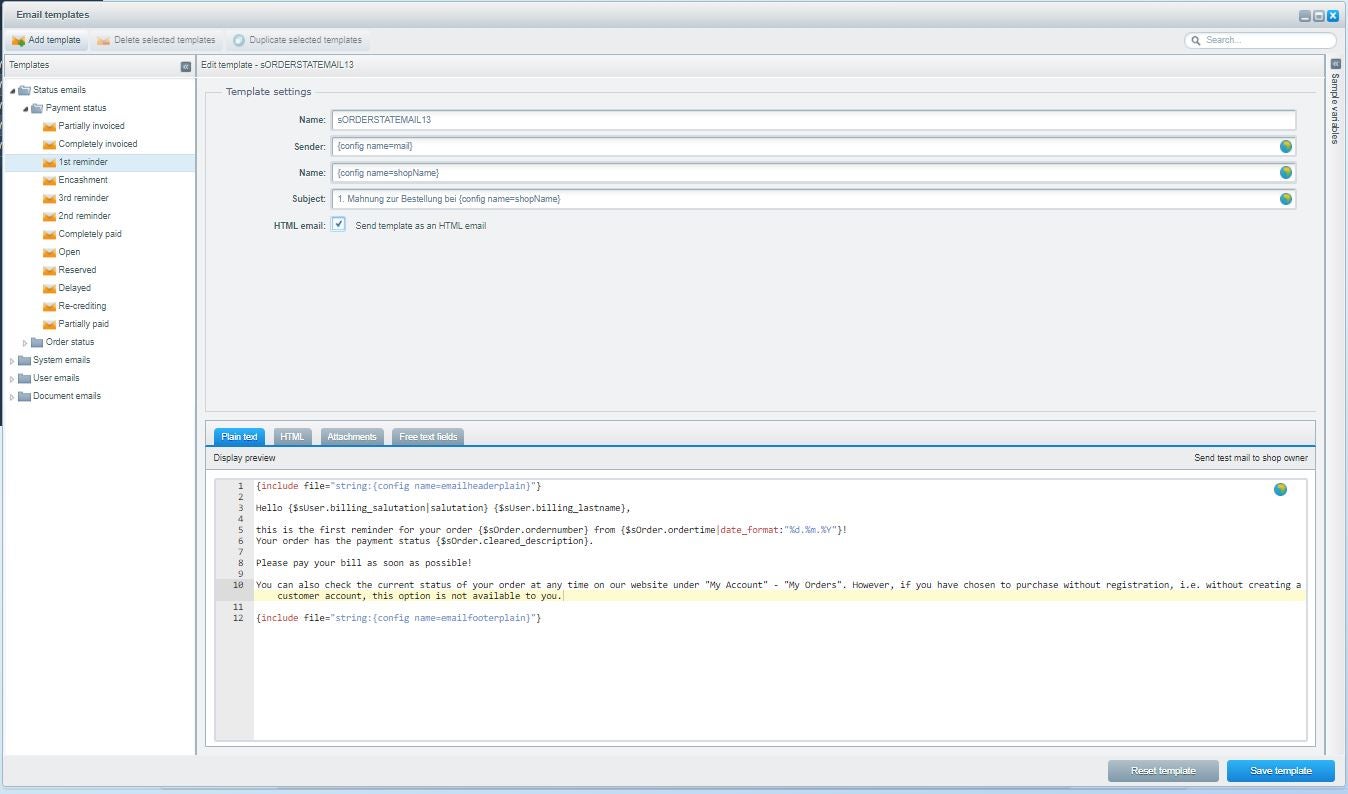Screen dimensions: 1348x794
Task: Select the Completely paid template
Action: pyautogui.click(x=90, y=234)
